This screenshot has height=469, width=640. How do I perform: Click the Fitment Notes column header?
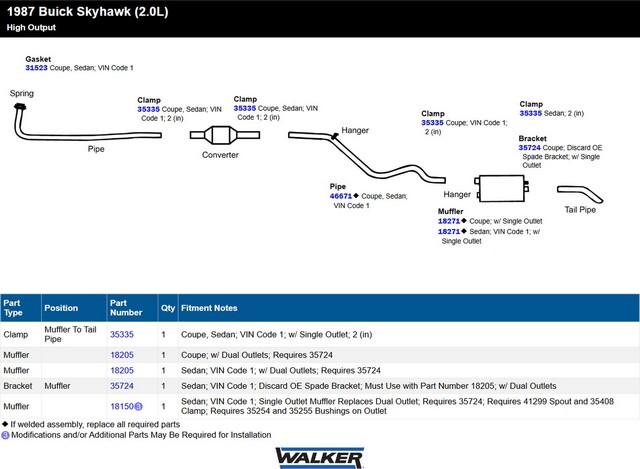208,308
